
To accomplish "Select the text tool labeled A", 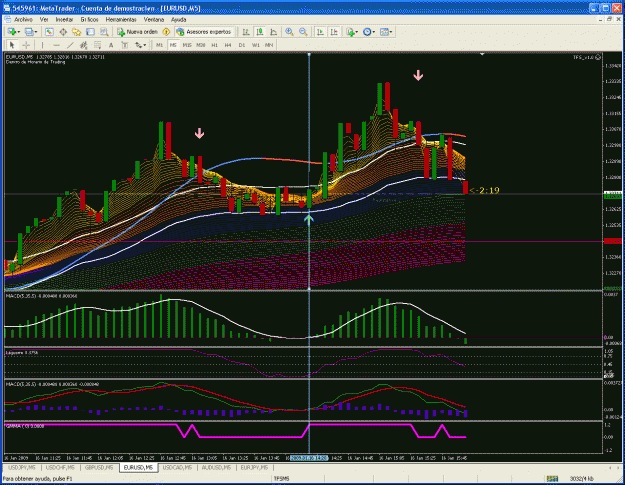I will [111, 45].
